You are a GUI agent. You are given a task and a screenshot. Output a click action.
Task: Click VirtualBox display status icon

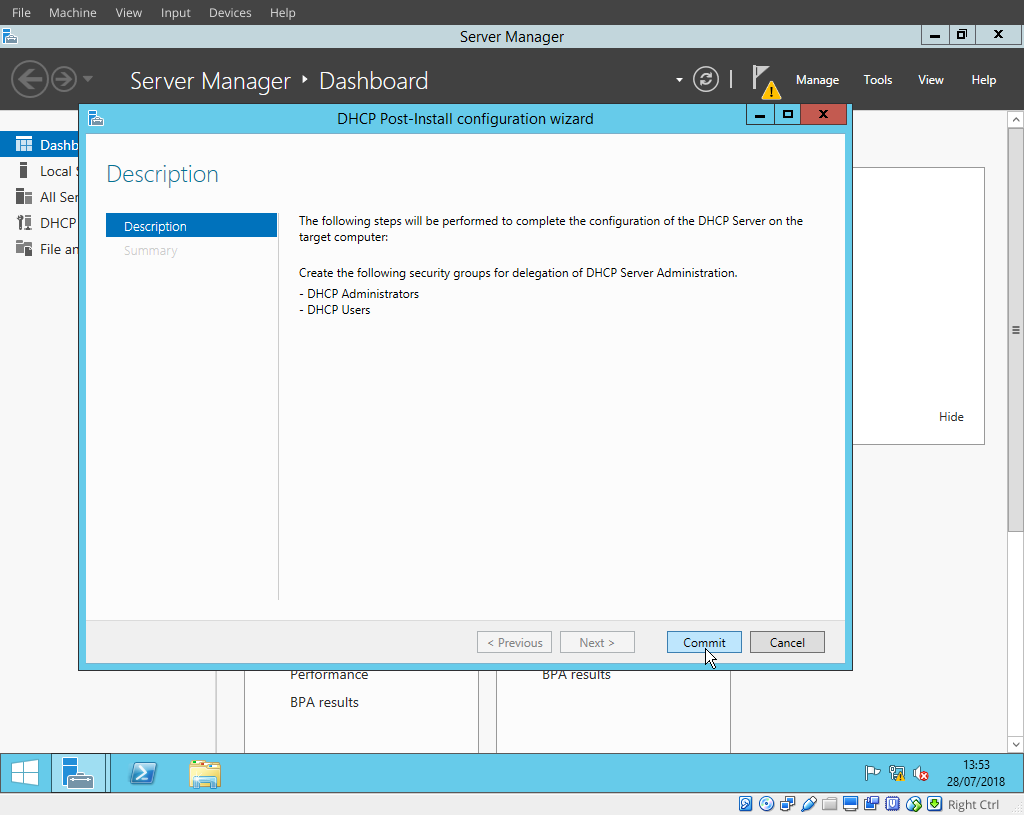(850, 804)
